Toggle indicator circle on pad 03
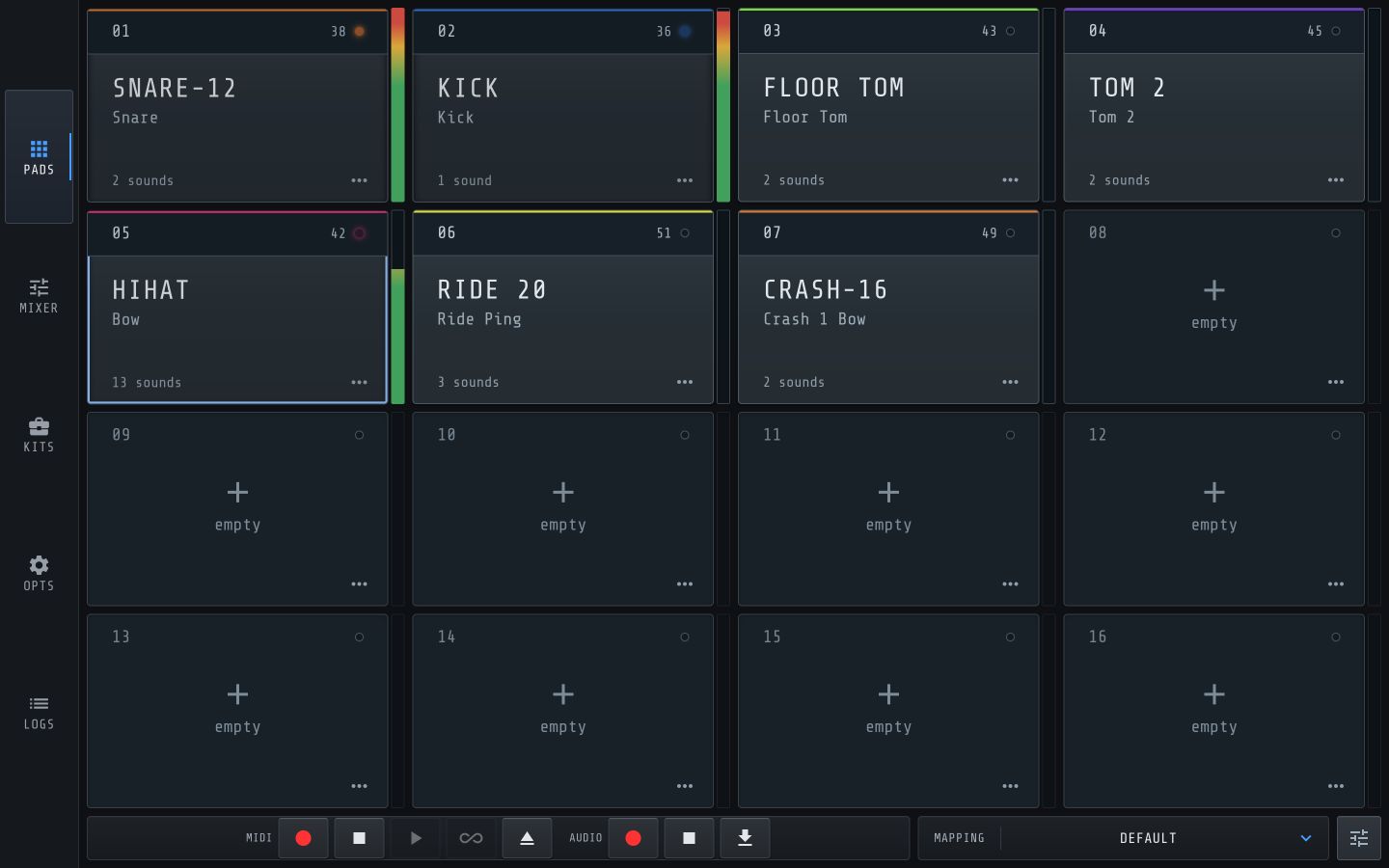Screen dimensions: 1389x868 pyautogui.click(x=1010, y=31)
